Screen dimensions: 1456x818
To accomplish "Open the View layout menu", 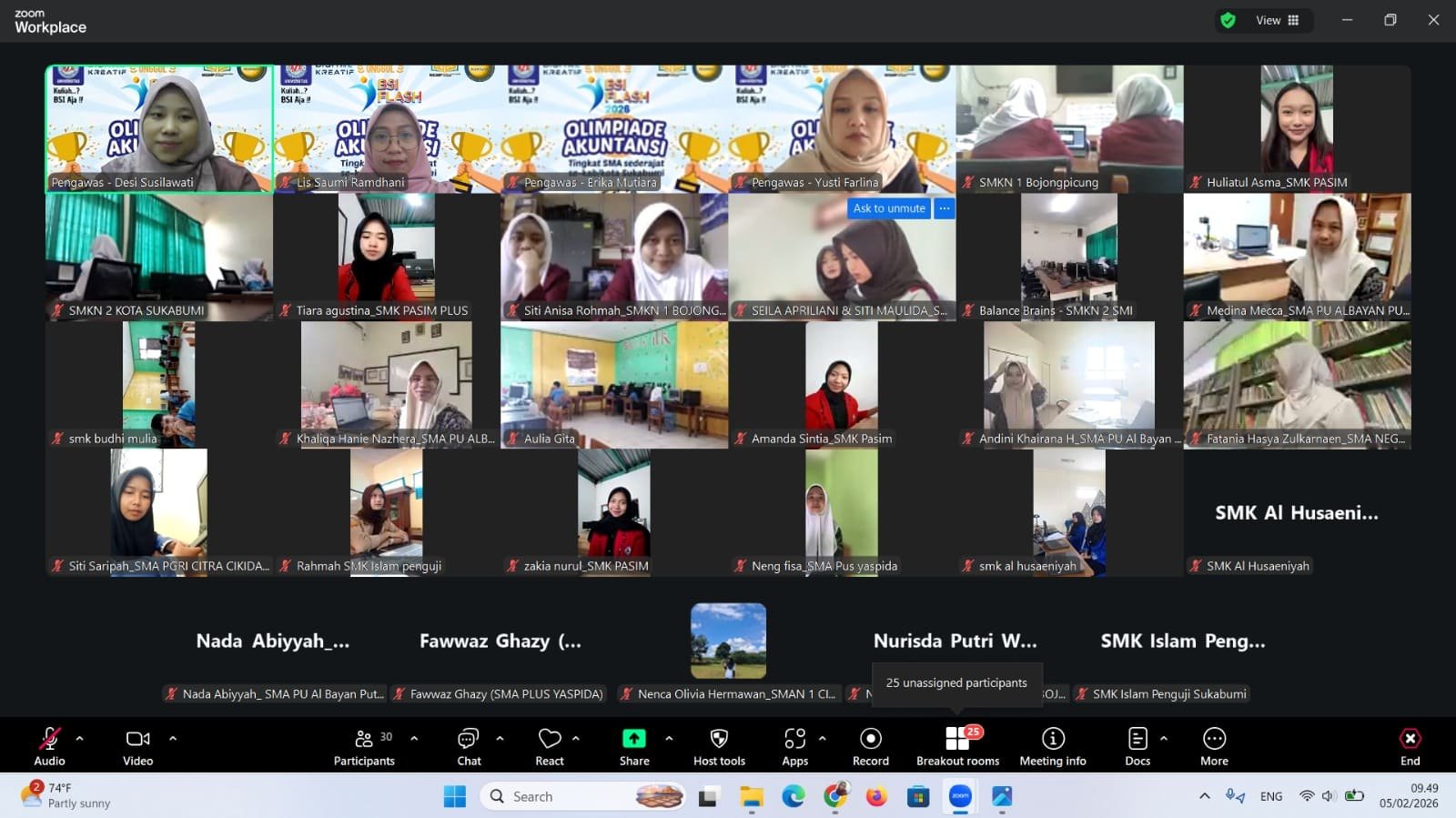I will click(x=1278, y=20).
